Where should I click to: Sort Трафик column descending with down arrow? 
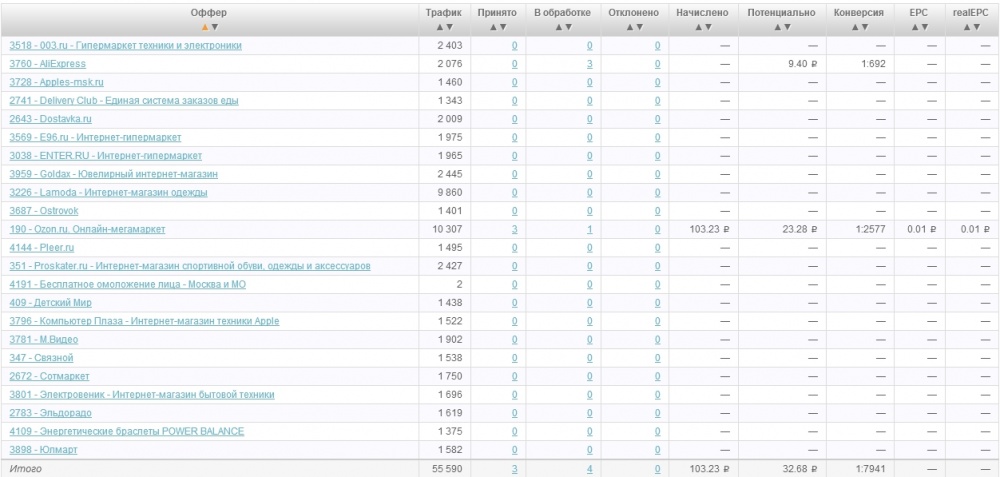(x=450, y=27)
